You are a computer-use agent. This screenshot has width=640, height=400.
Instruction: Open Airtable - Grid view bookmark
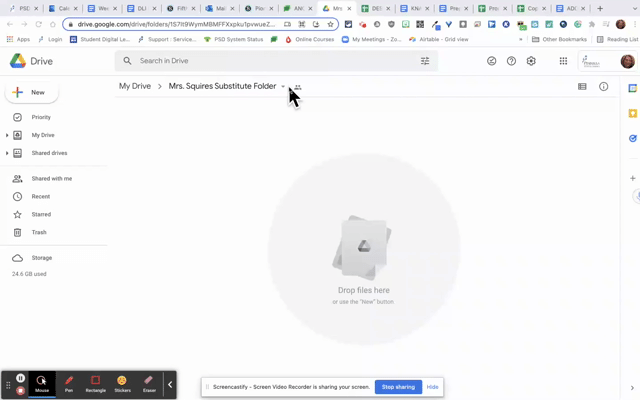[x=439, y=40]
